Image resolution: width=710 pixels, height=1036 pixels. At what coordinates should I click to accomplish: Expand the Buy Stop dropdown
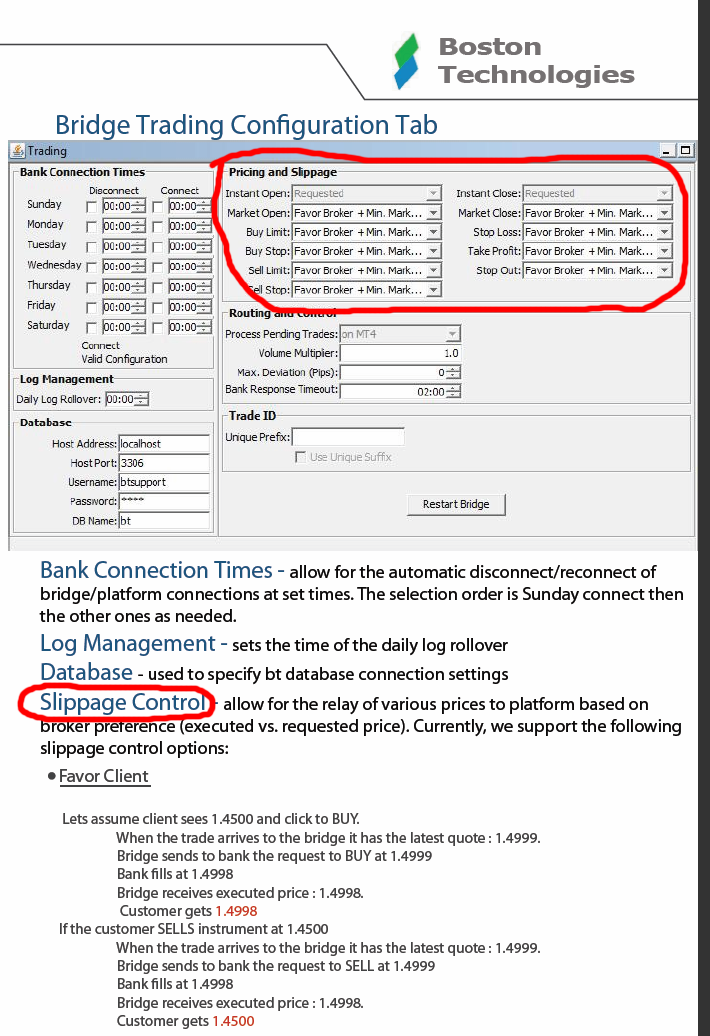coord(367,251)
